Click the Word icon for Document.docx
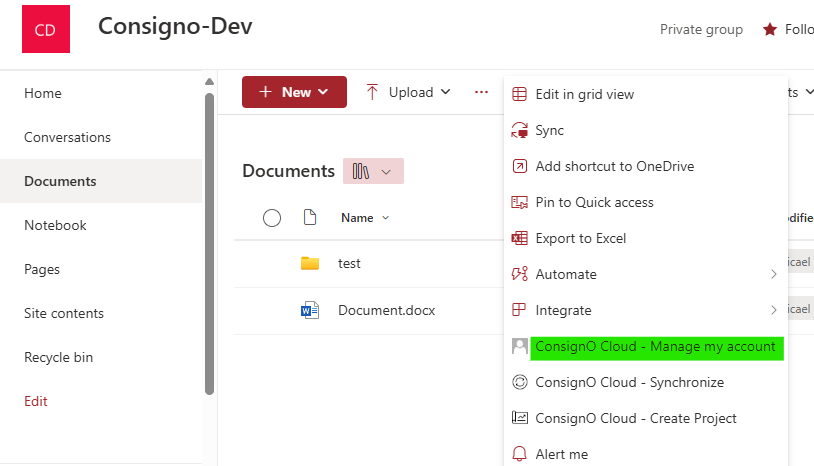 point(310,310)
